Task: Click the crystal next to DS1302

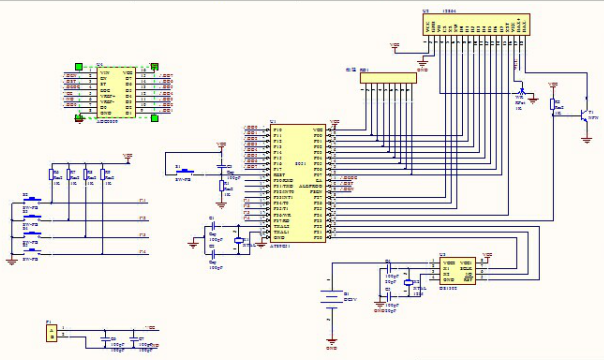Action: pyautogui.click(x=408, y=282)
